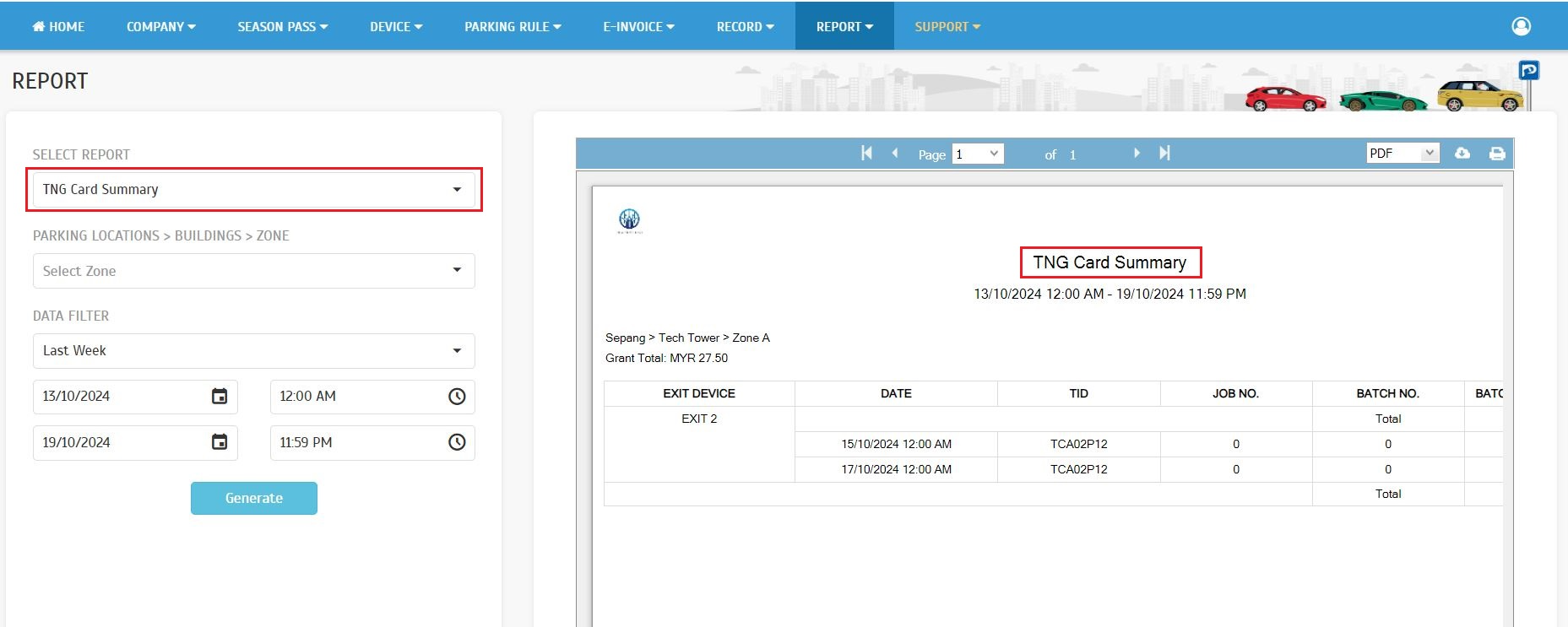Image resolution: width=1568 pixels, height=627 pixels.
Task: Open clock picker for 11:59 PM time
Action: pos(457,441)
